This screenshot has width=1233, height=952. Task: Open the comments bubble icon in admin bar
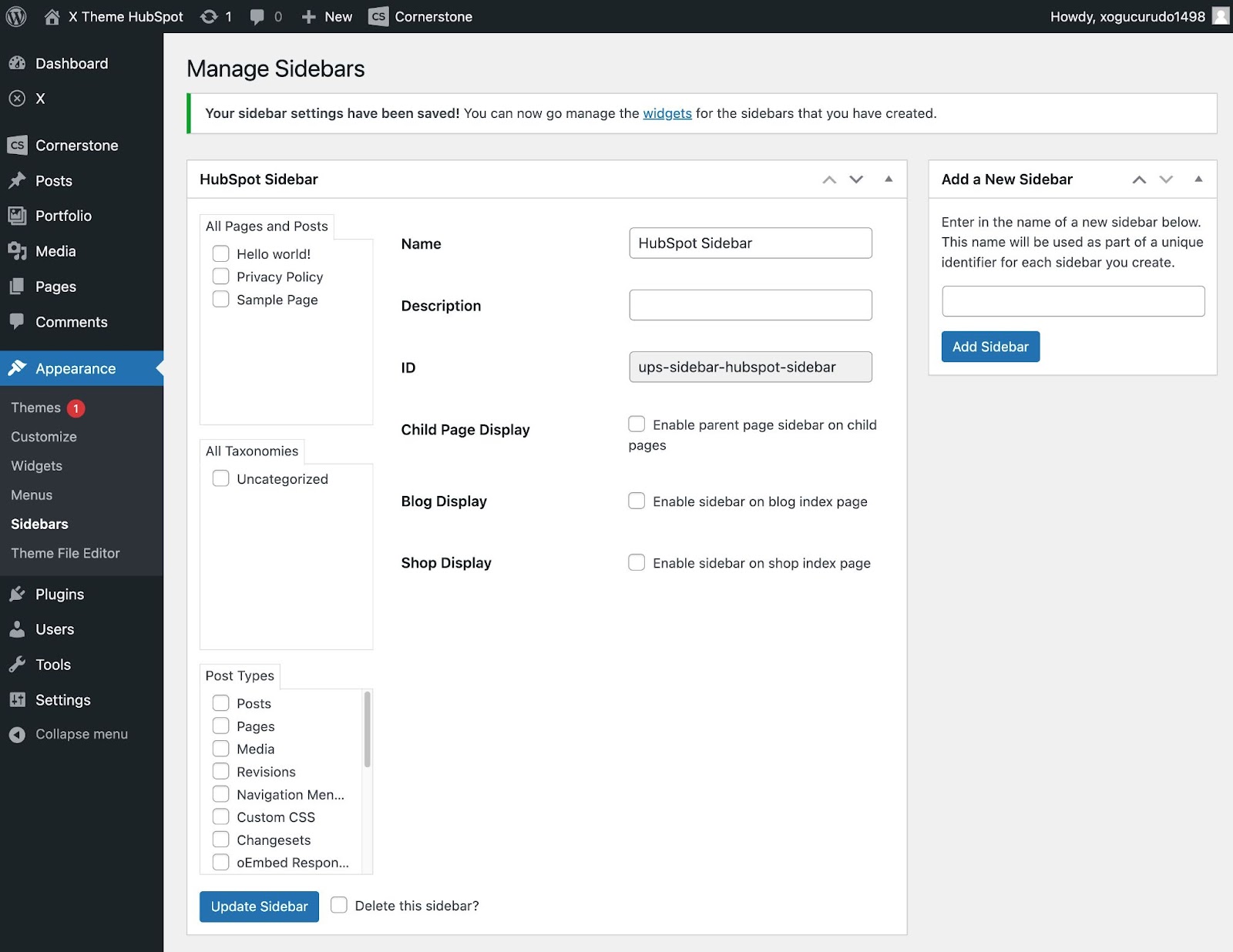(257, 16)
